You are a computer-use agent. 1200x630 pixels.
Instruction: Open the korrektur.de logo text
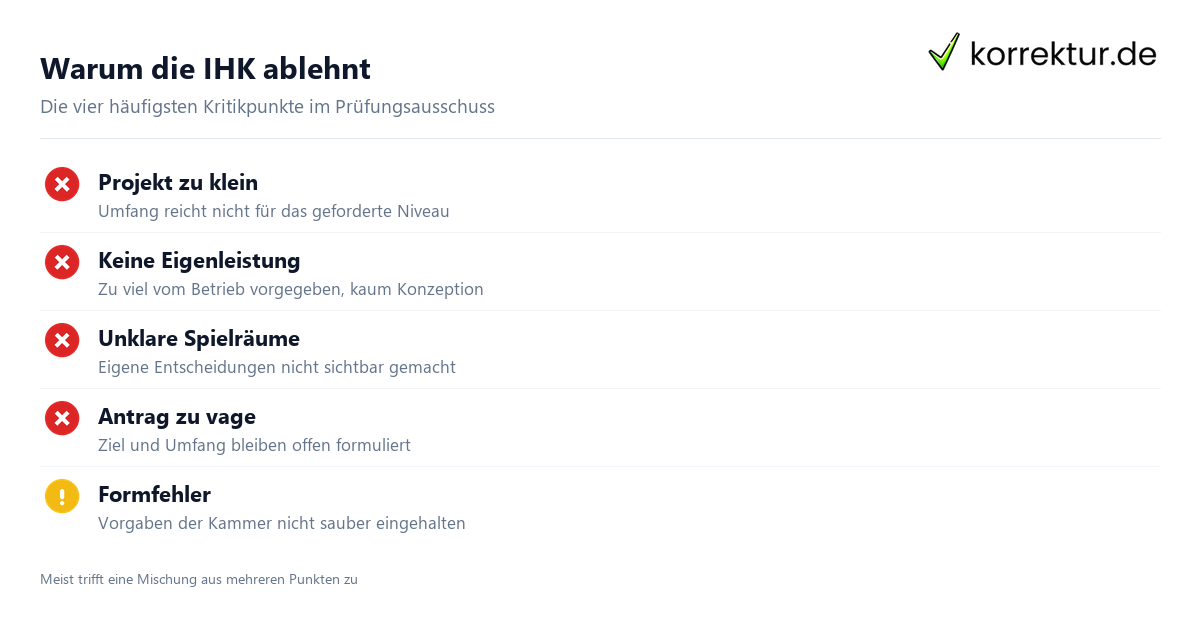1063,53
